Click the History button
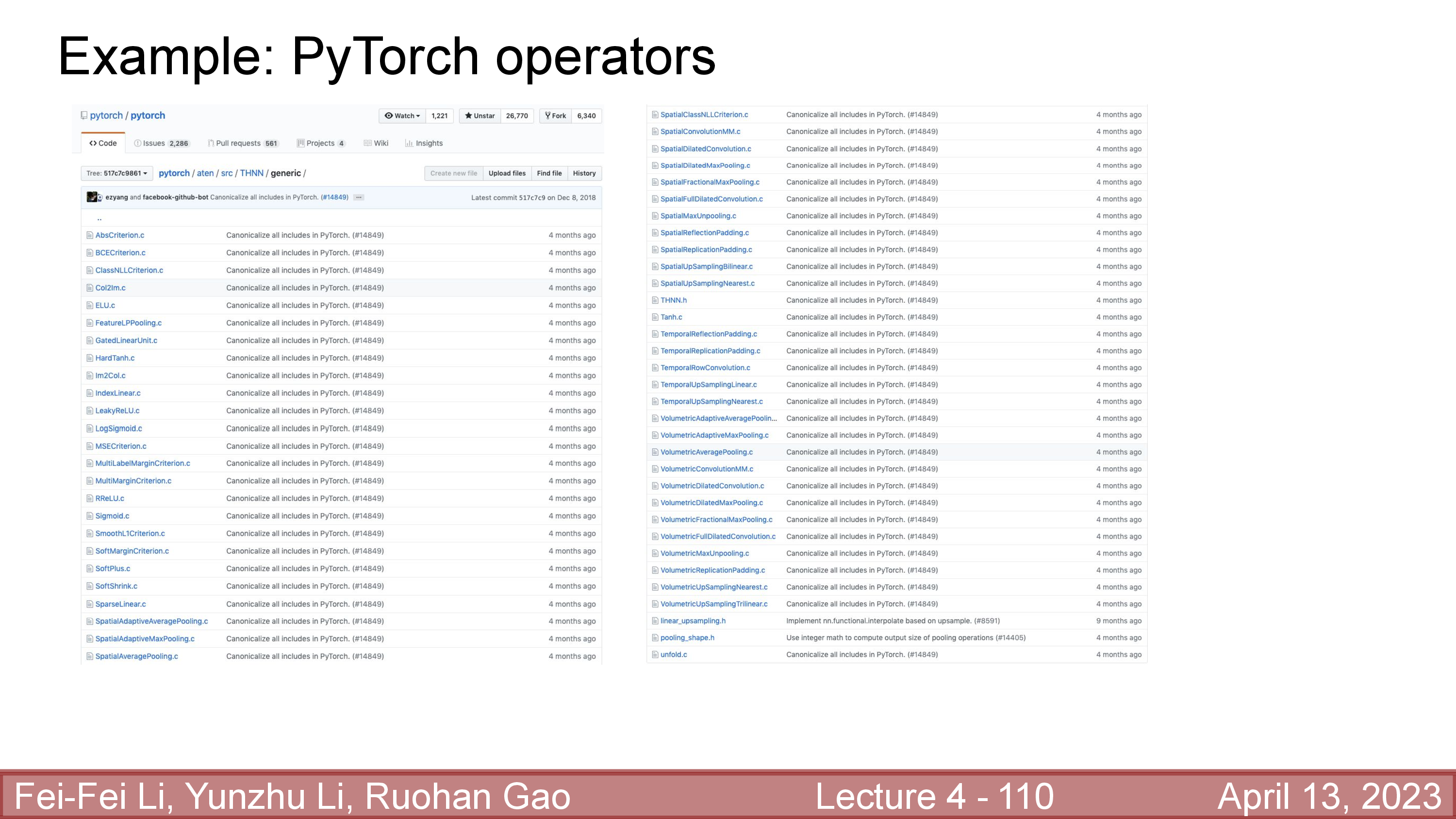The height and width of the screenshot is (819, 1456). pyautogui.click(x=584, y=174)
